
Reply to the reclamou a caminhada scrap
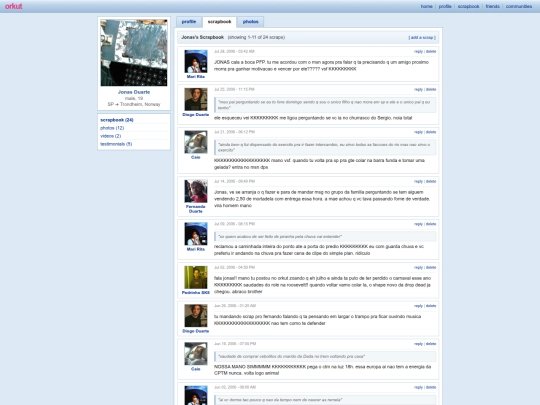pos(418,224)
